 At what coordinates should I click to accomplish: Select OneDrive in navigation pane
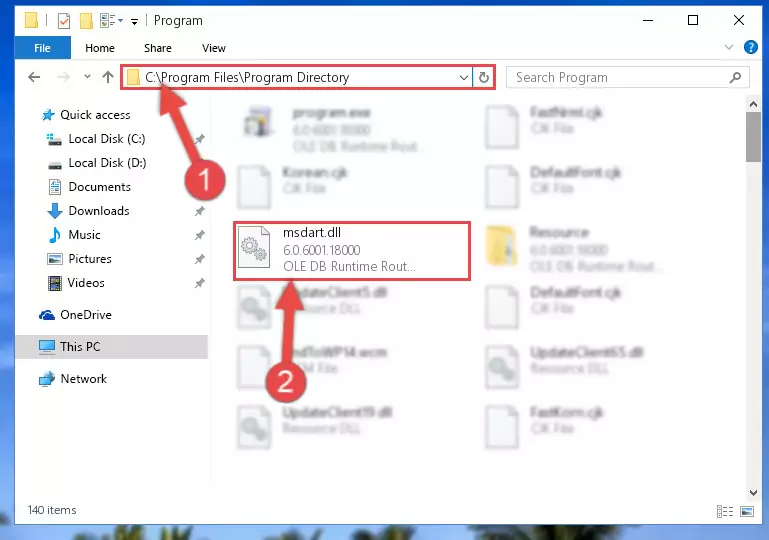click(85, 315)
